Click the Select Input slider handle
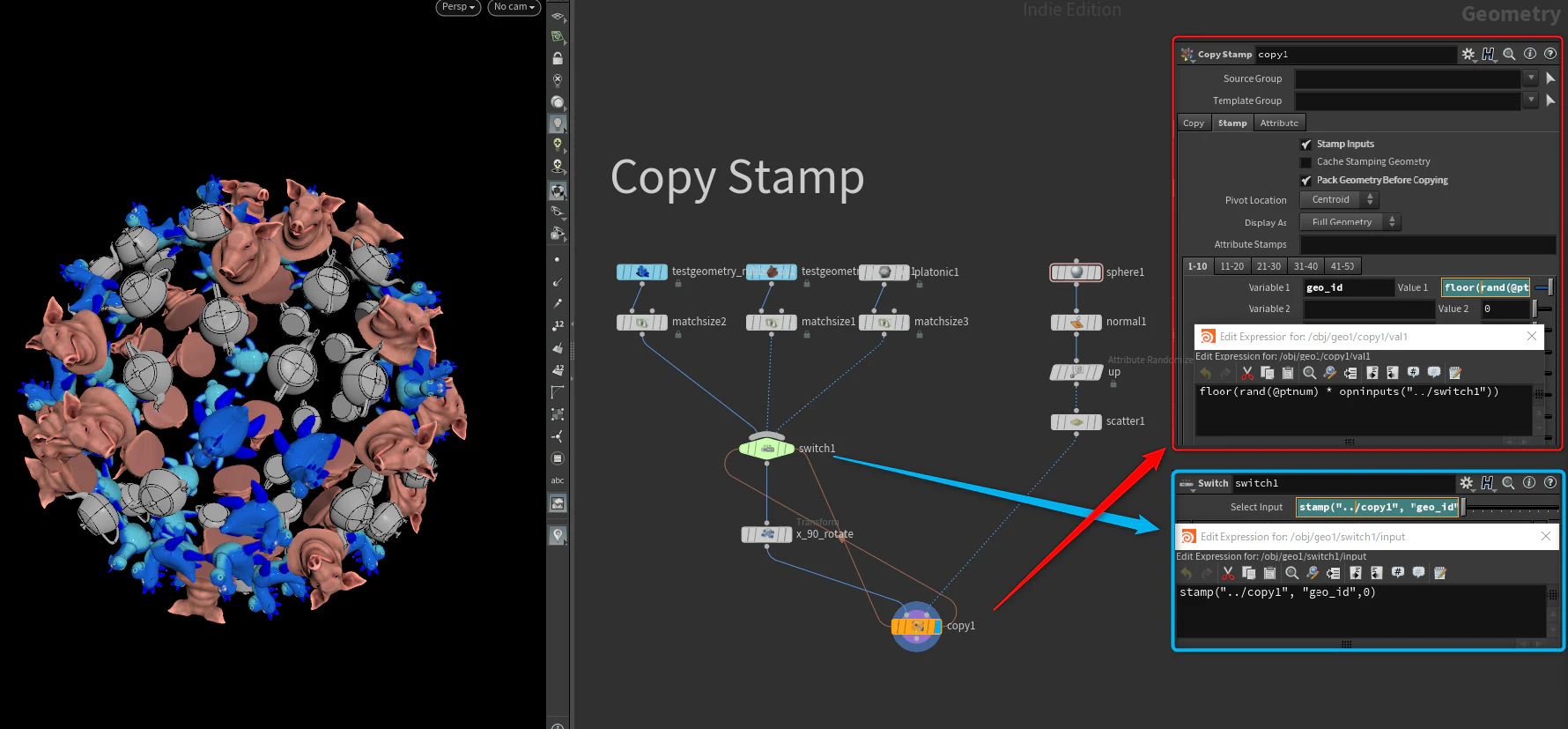The width and height of the screenshot is (1568, 729). click(x=1464, y=507)
